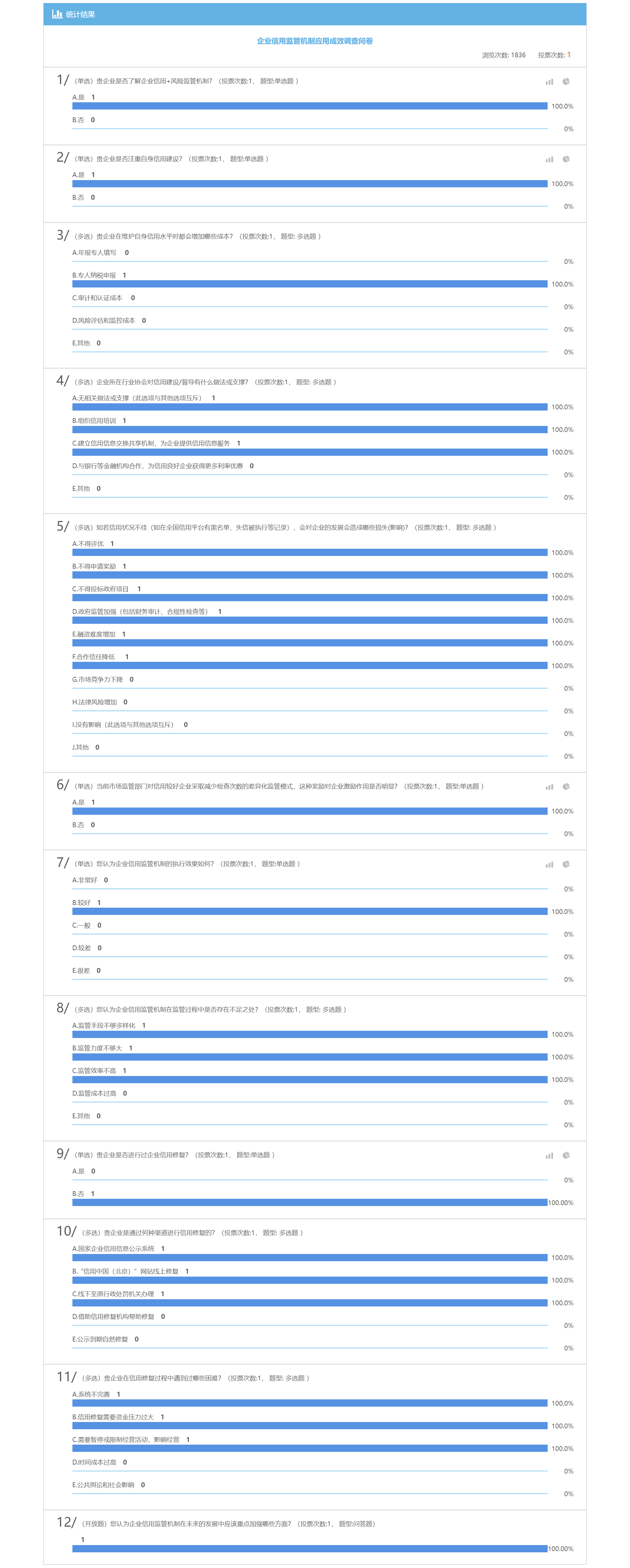Image resolution: width=630 pixels, height=1568 pixels.
Task: Open pie chart for question 6
Action: click(x=566, y=786)
